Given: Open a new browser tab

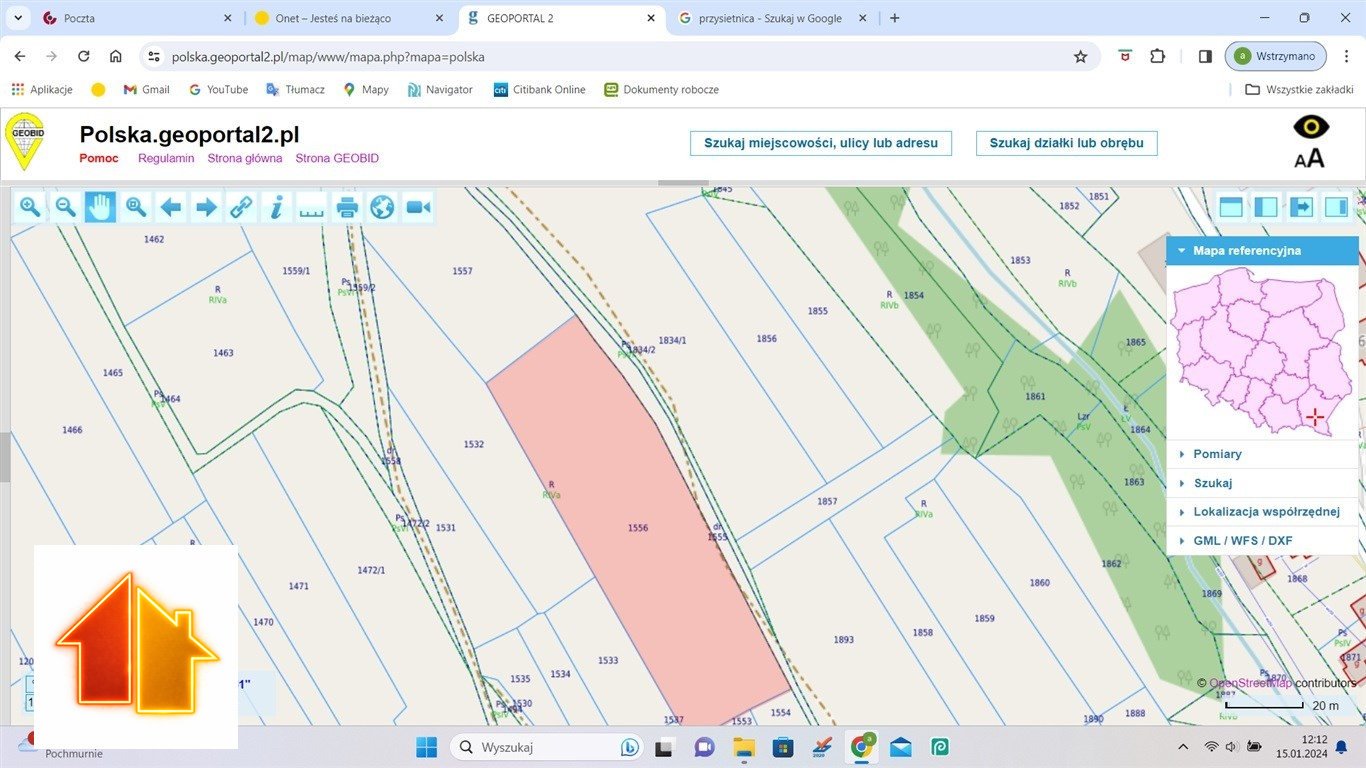Looking at the screenshot, I should tap(895, 18).
